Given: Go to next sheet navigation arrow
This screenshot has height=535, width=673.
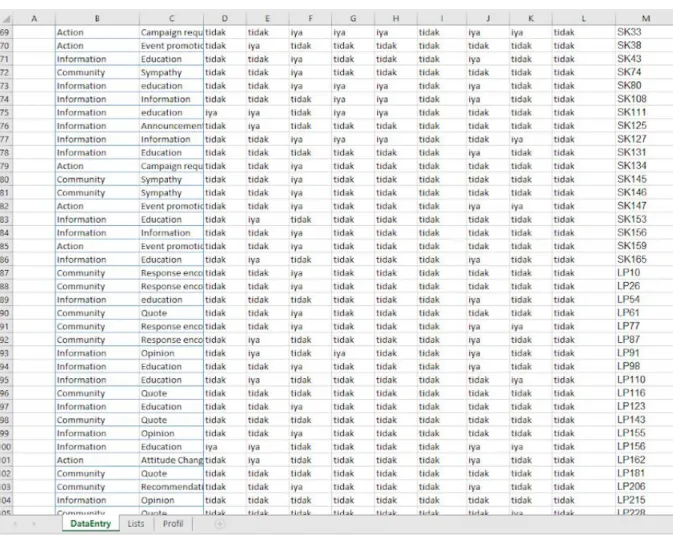Looking at the screenshot, I should coord(33,524).
